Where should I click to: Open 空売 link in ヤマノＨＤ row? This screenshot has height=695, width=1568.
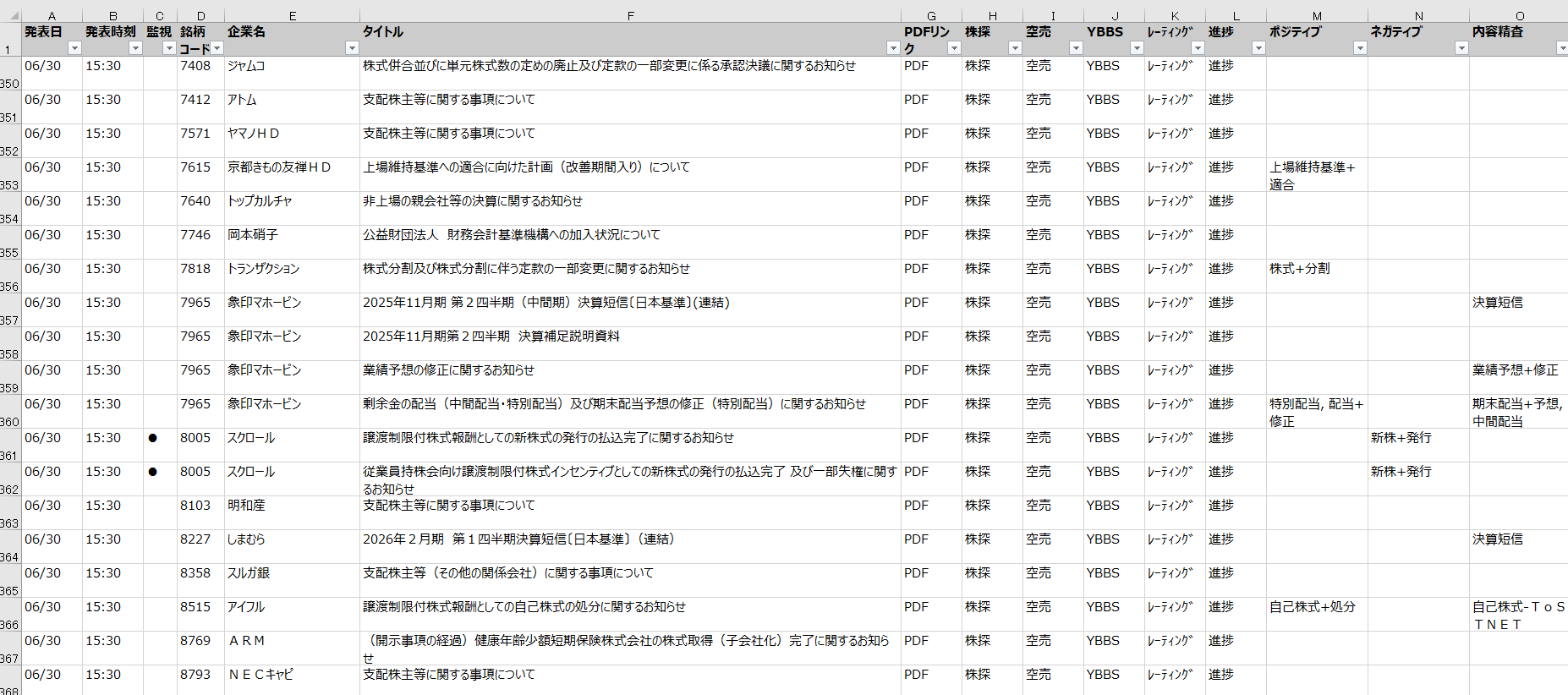[1039, 134]
